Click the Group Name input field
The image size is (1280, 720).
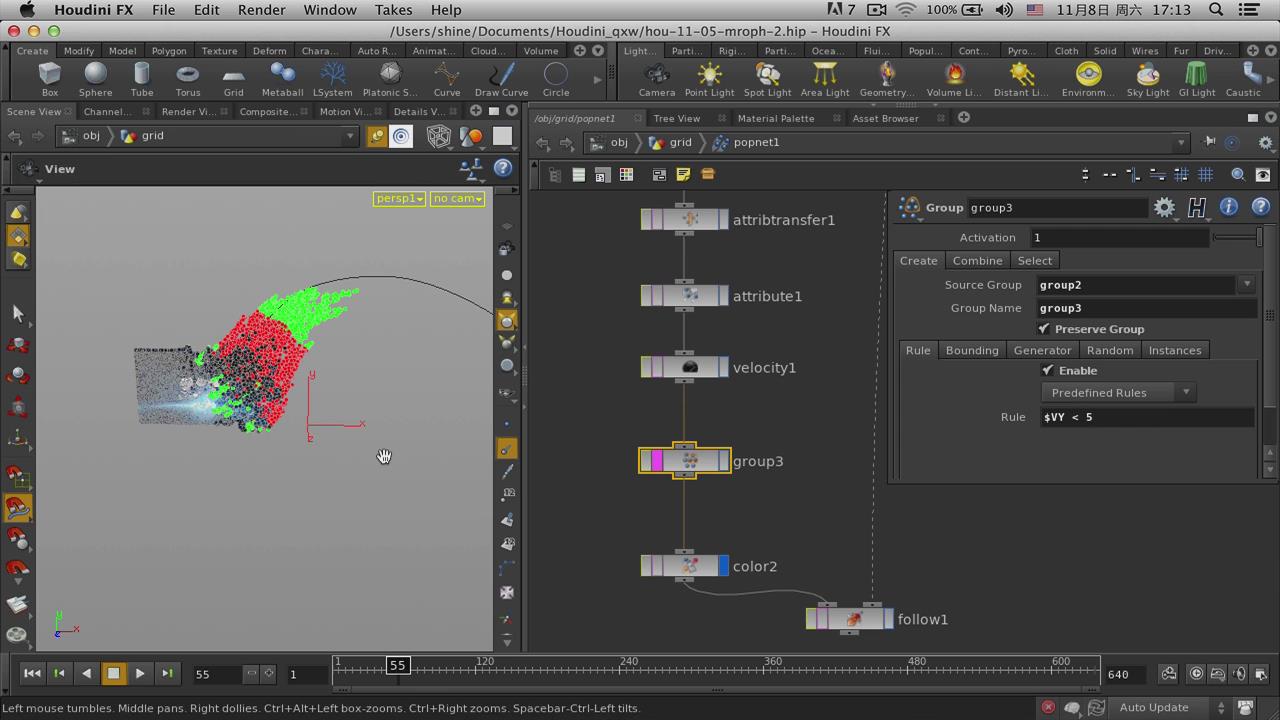point(1147,308)
